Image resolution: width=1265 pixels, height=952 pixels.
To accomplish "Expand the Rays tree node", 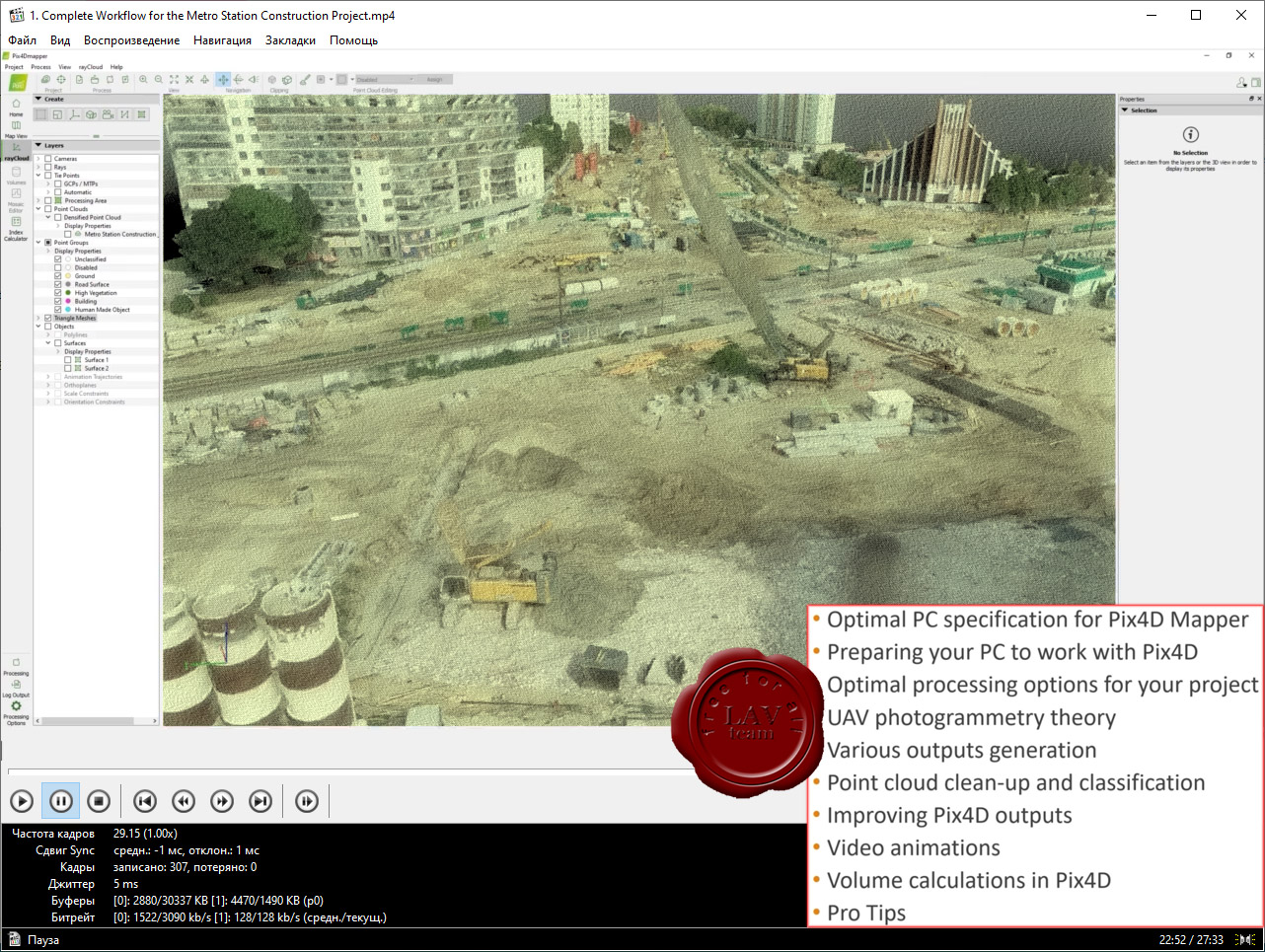I will click(x=38, y=167).
